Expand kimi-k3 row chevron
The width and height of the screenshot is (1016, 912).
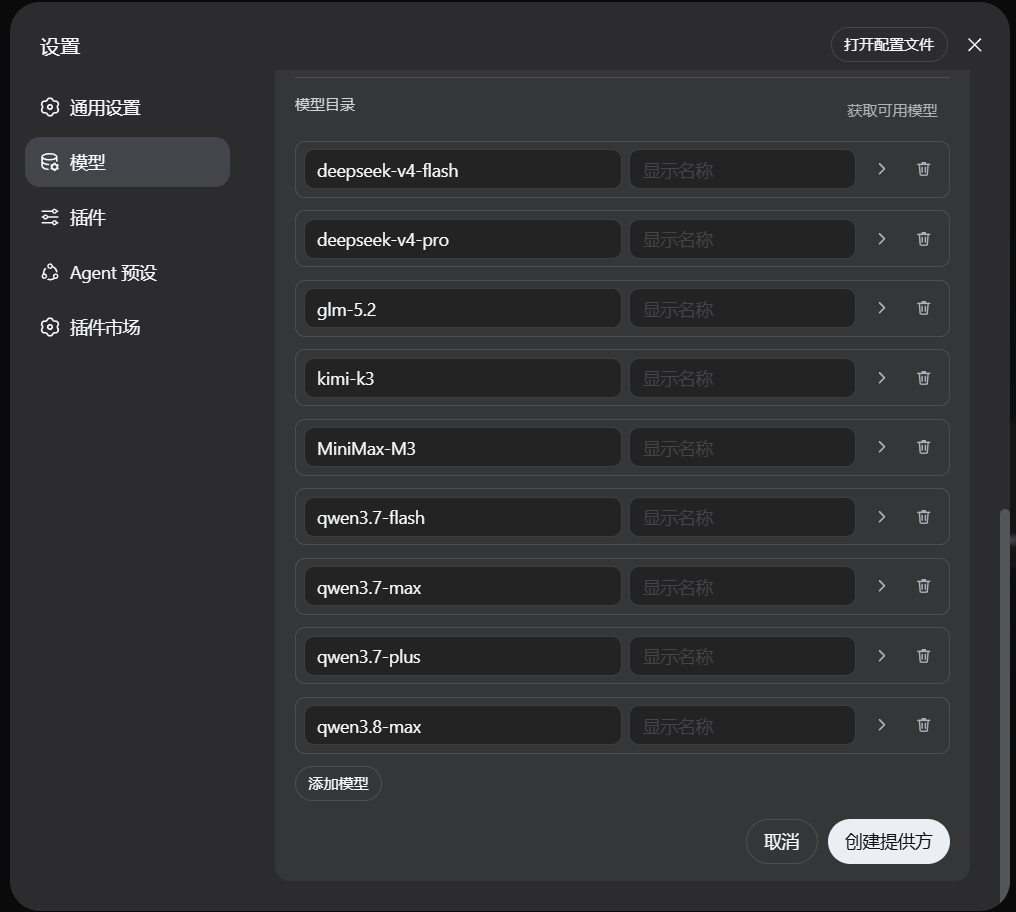coord(881,378)
